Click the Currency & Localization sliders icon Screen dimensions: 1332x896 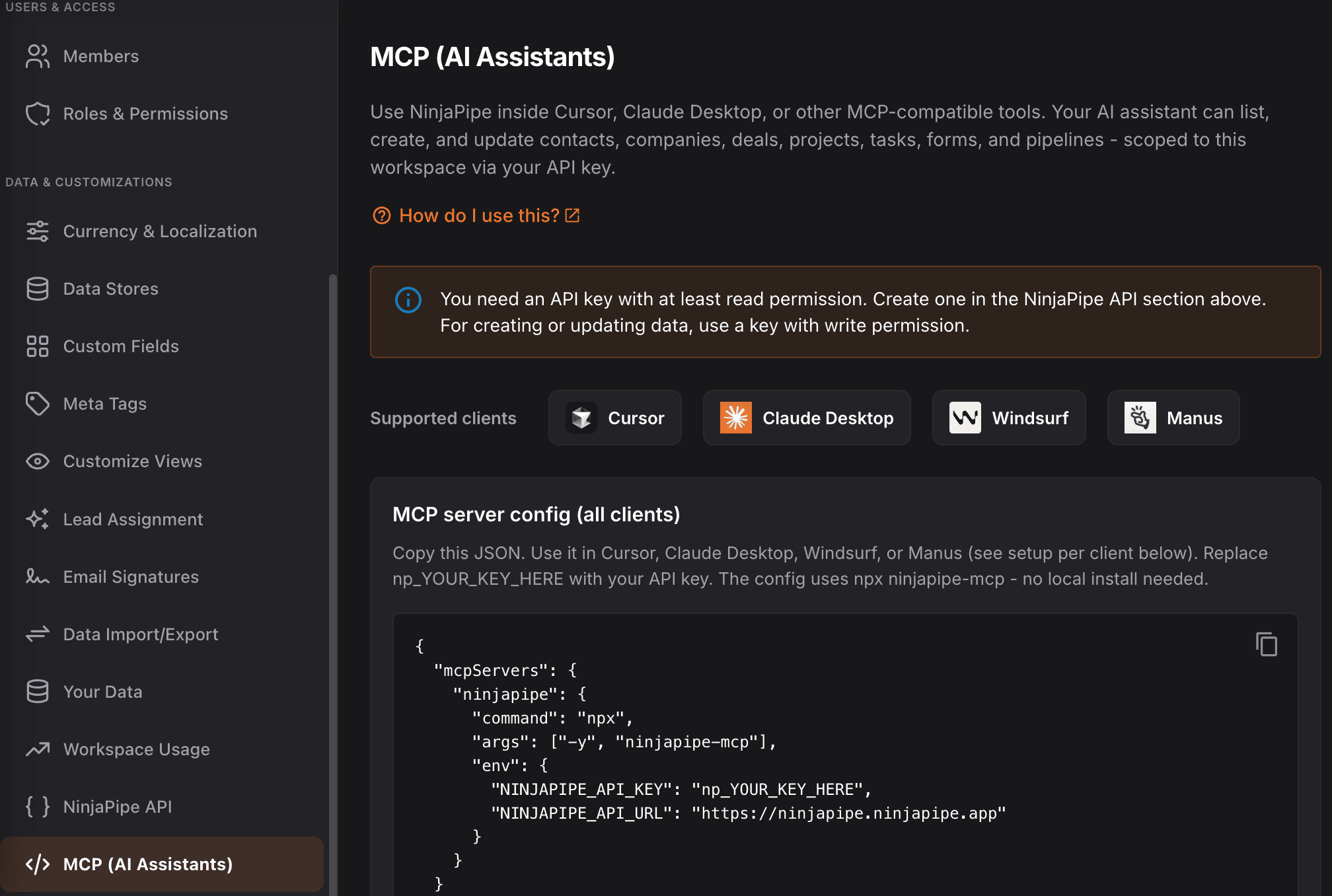(38, 231)
